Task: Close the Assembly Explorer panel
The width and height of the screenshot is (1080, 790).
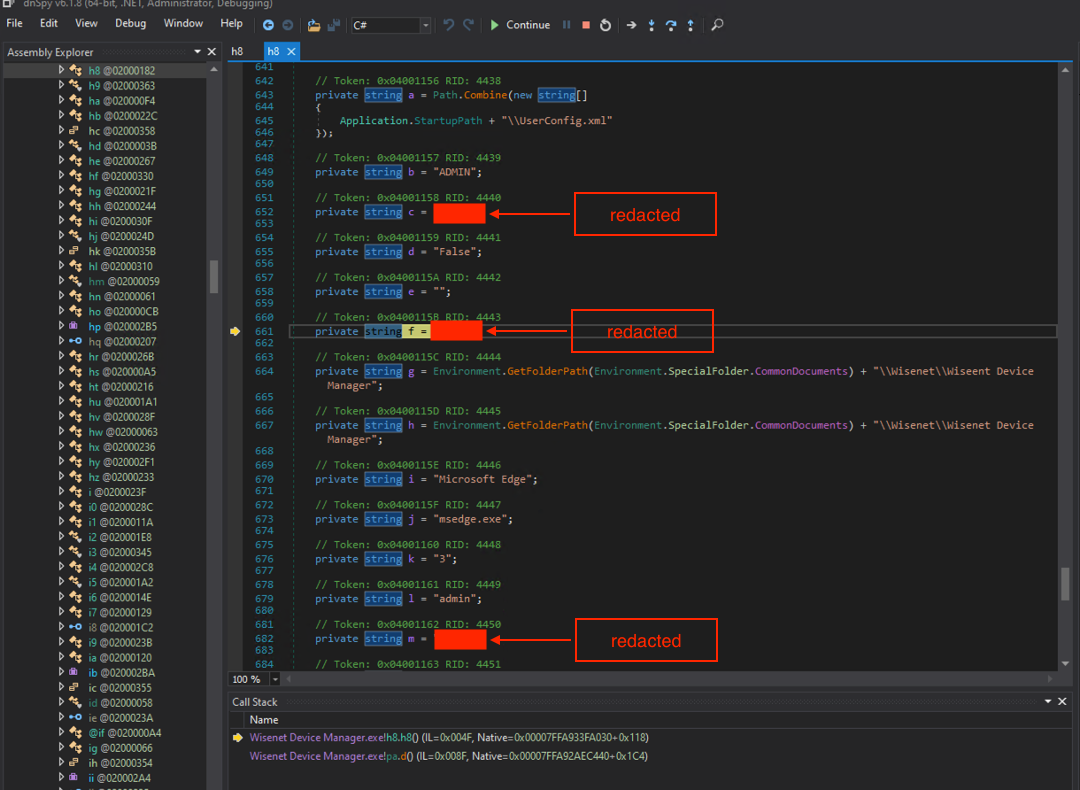Action: (211, 52)
